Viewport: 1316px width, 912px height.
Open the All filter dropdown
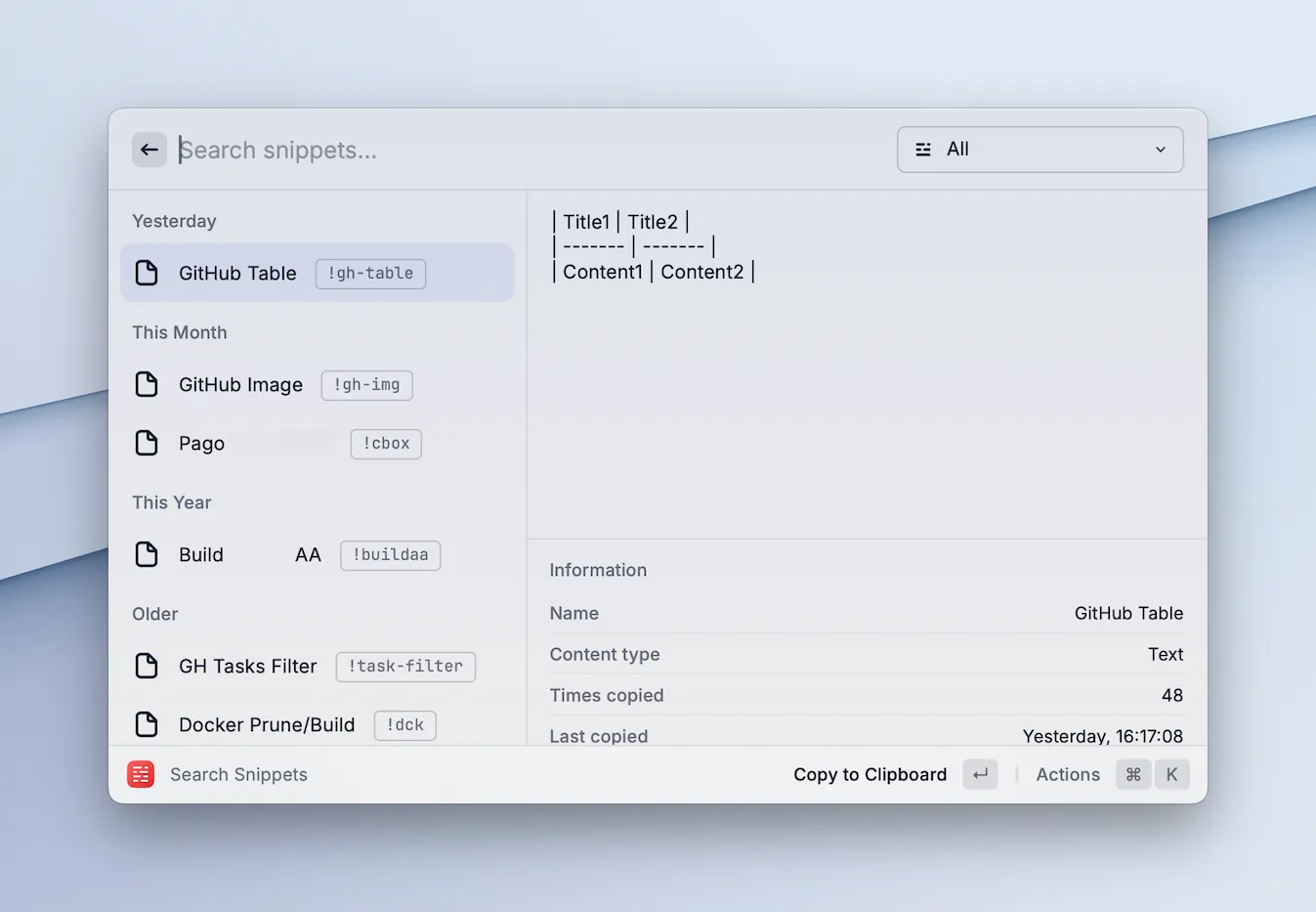[1040, 150]
